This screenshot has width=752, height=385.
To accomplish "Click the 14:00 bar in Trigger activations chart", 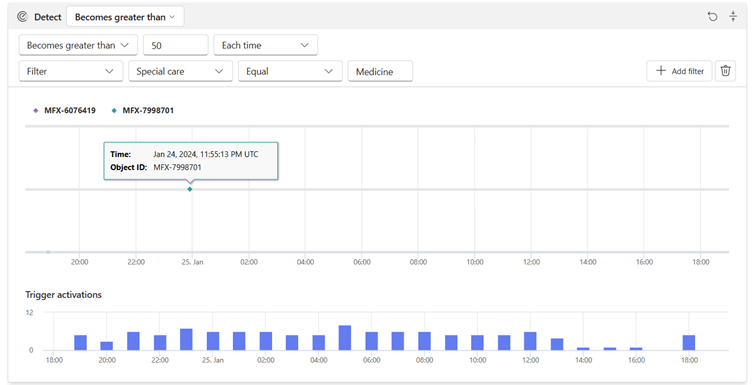I will (x=583, y=349).
